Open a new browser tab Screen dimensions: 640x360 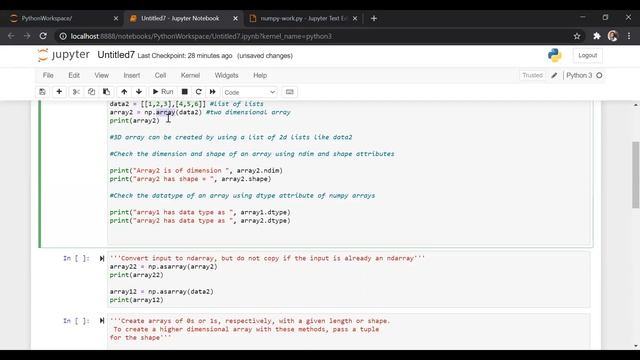tap(374, 18)
